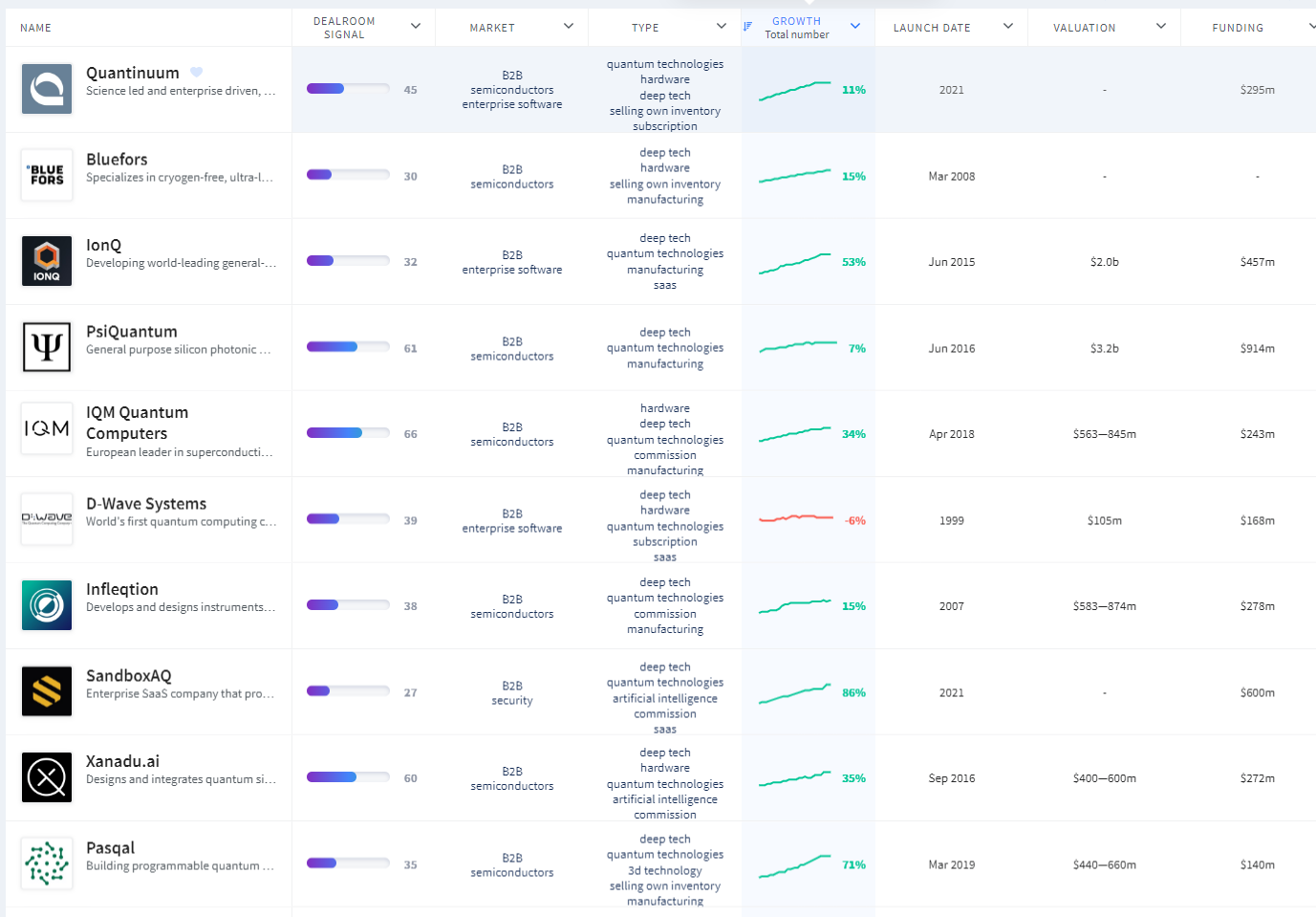Screen dimensions: 1316x917
Task: Expand the Launch Date column dropdown
Action: tap(1008, 27)
